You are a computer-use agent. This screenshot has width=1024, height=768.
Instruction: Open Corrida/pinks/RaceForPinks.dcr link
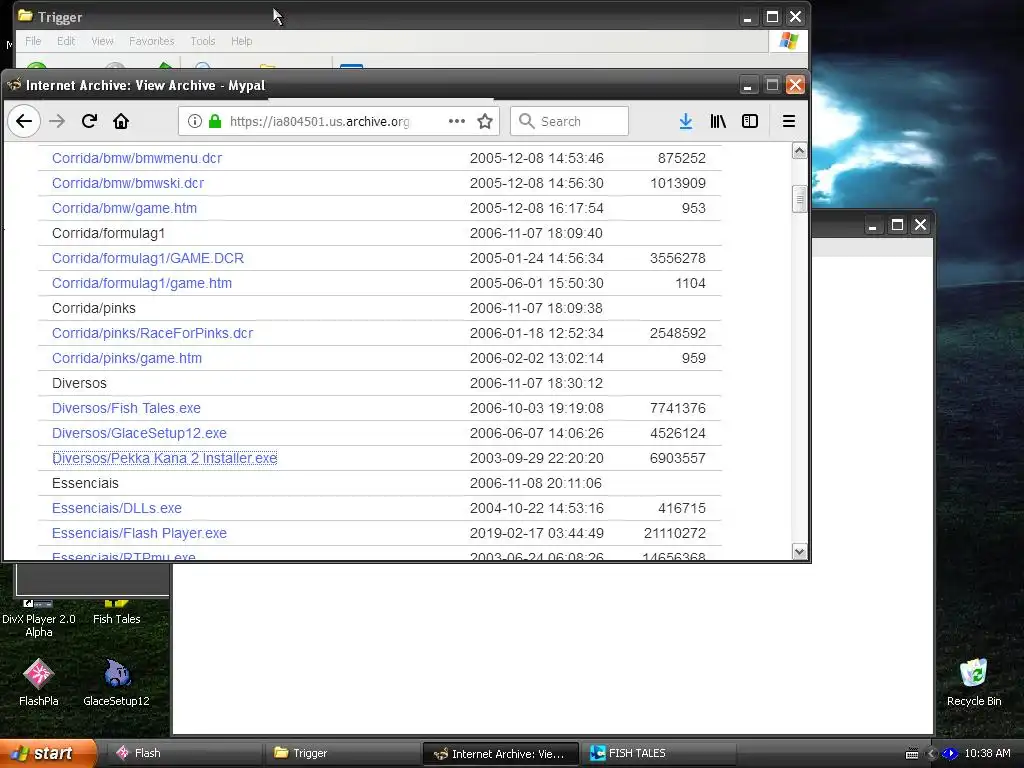coord(152,333)
